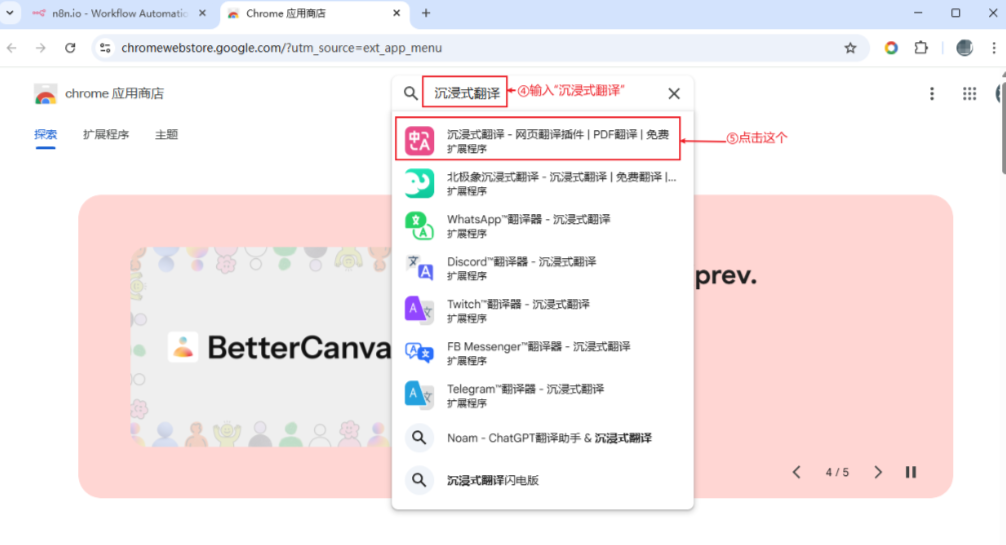Choose Telegram™翻译器 suggestion
Screen dimensions: 1006x545
[543, 395]
